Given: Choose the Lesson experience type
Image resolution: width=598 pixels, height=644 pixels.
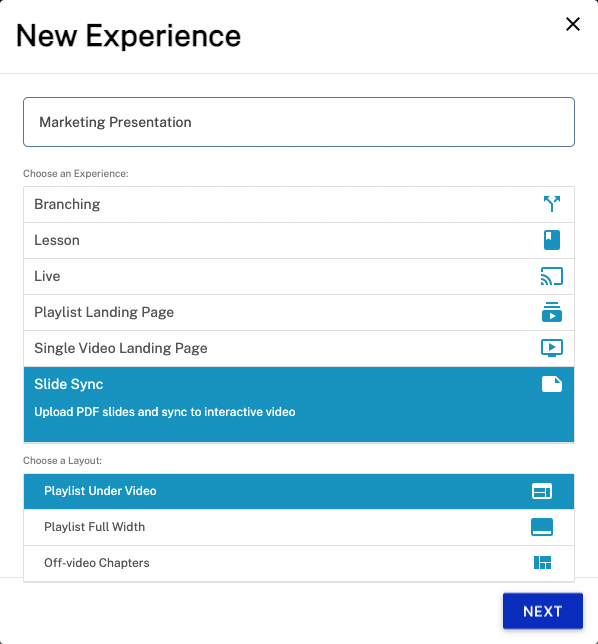Looking at the screenshot, I should [299, 241].
